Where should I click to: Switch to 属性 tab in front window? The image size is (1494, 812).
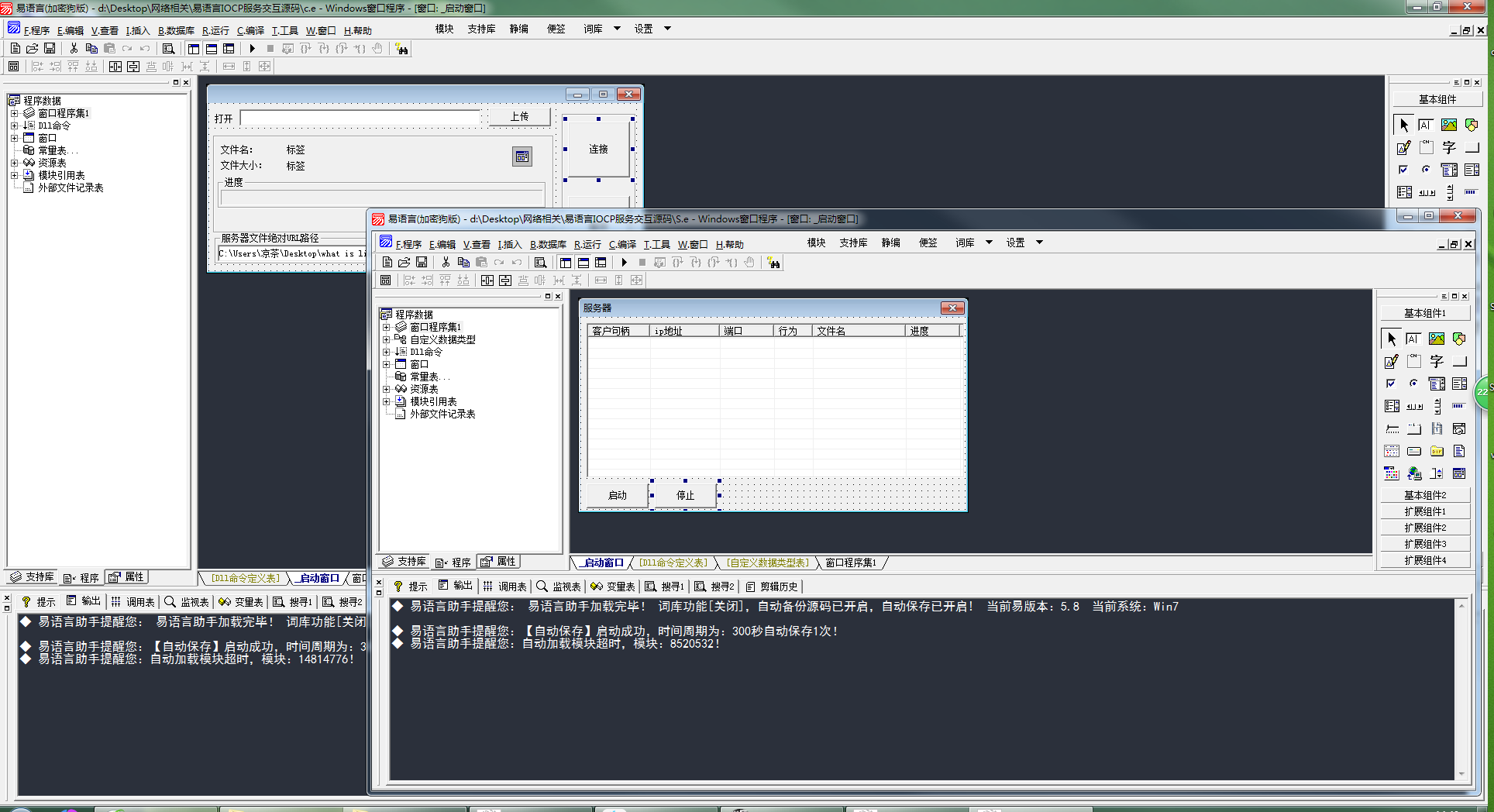498,562
